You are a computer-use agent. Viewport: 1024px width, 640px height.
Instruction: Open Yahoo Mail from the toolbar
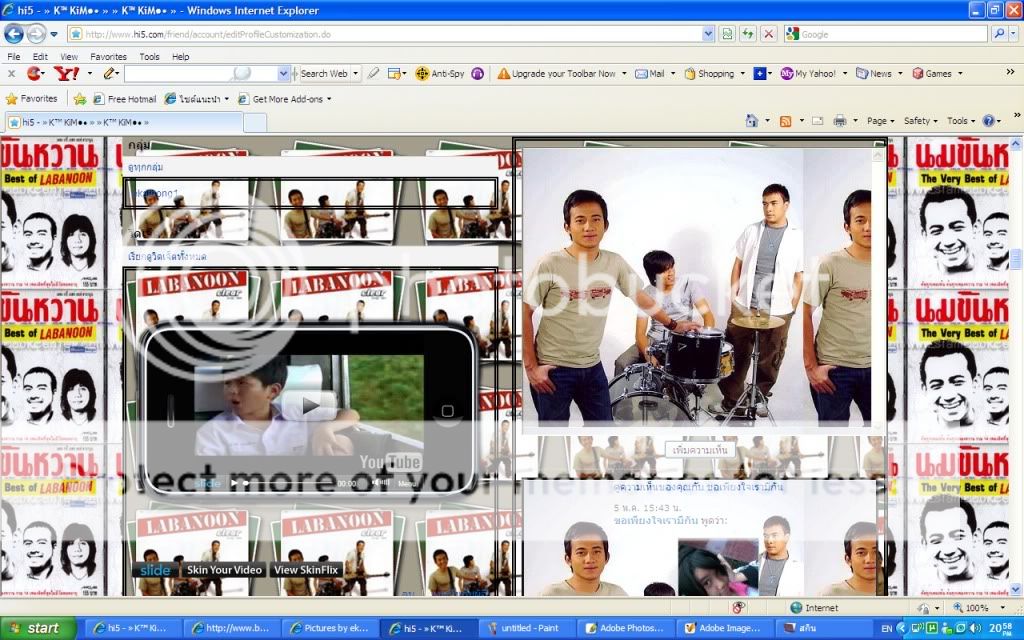point(650,74)
